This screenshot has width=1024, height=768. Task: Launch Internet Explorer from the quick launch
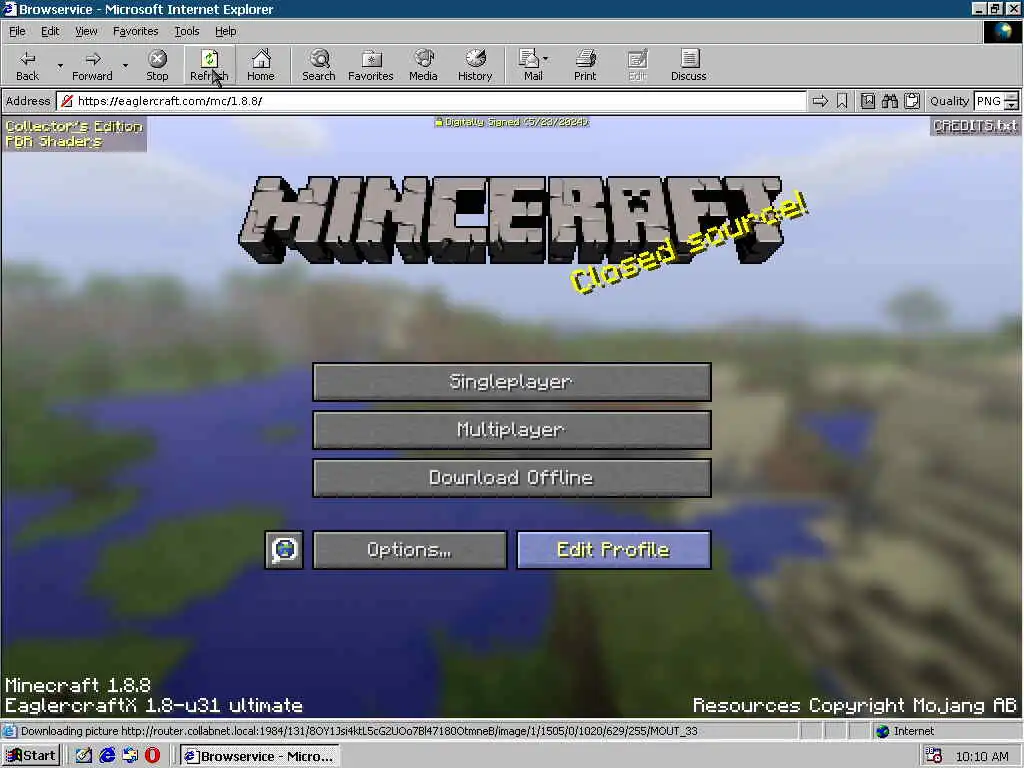pos(107,756)
